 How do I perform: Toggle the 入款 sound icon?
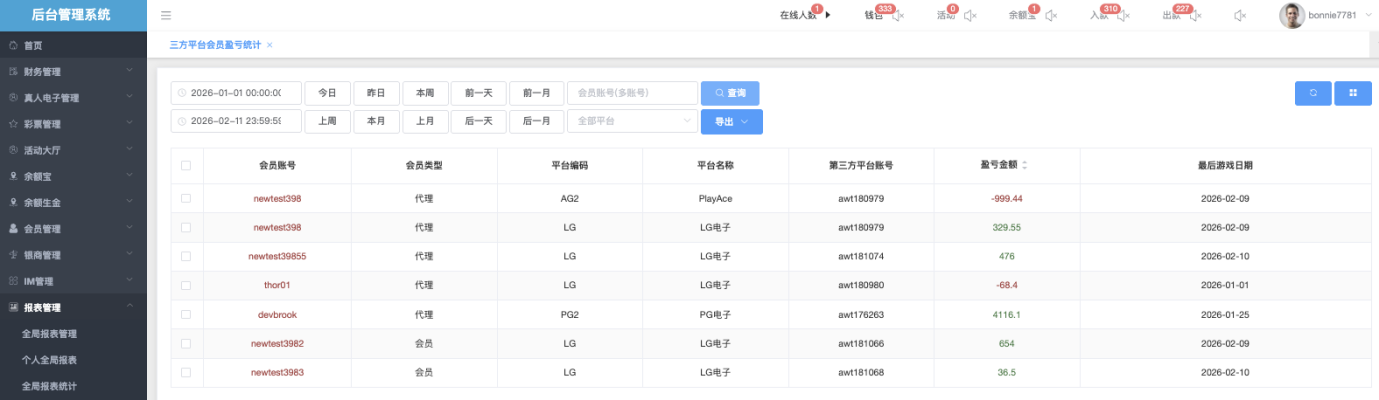coord(1125,15)
